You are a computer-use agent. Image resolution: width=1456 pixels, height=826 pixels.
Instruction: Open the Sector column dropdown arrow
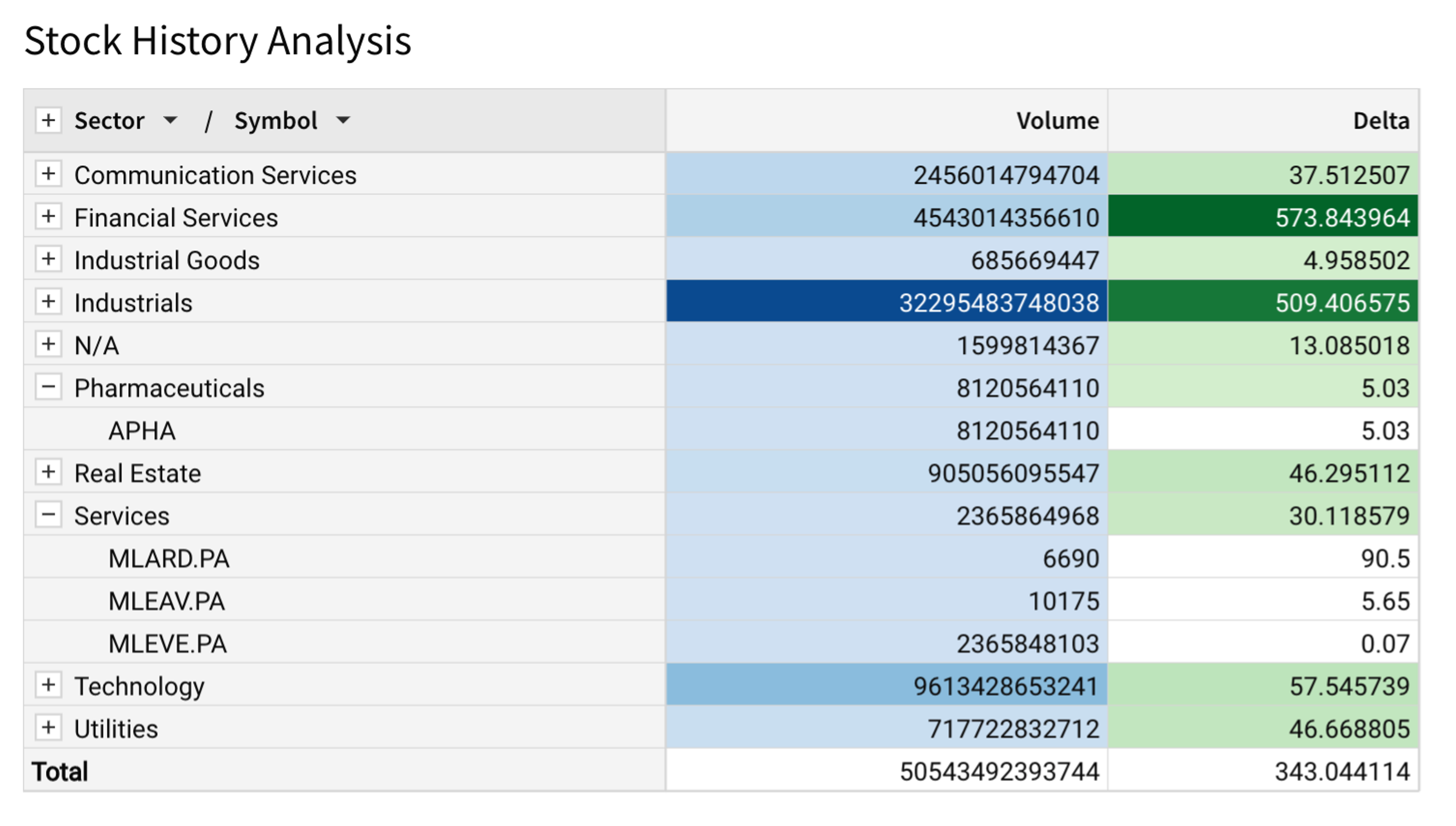(x=170, y=120)
